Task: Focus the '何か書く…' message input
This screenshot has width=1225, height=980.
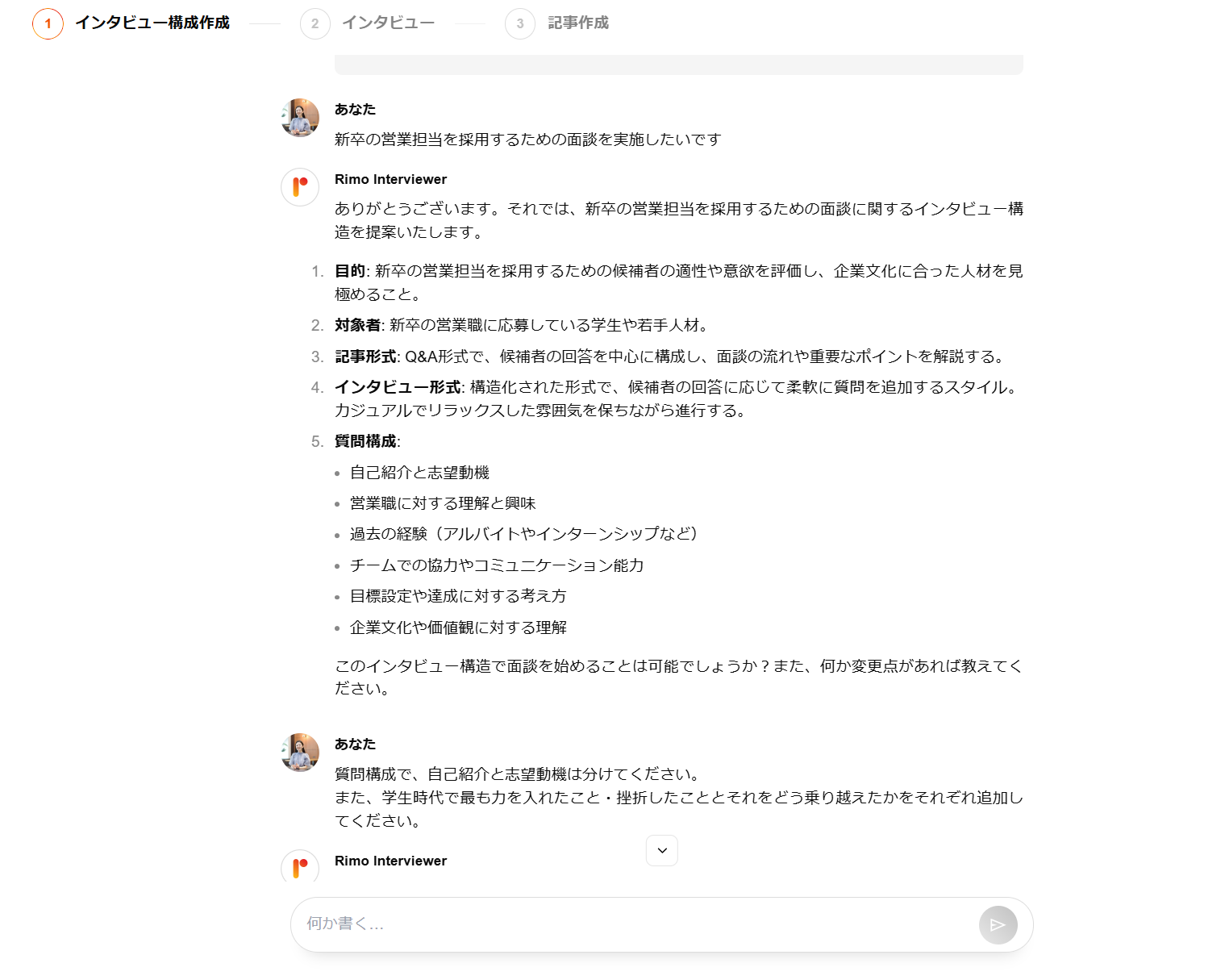Action: point(637,924)
